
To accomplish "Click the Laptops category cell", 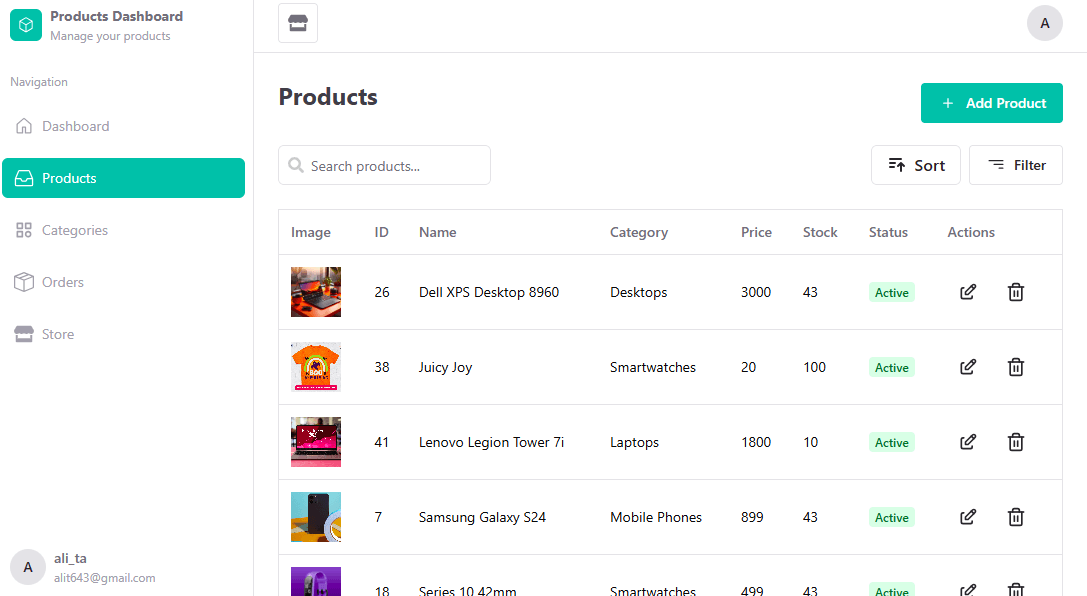I will [x=634, y=442].
